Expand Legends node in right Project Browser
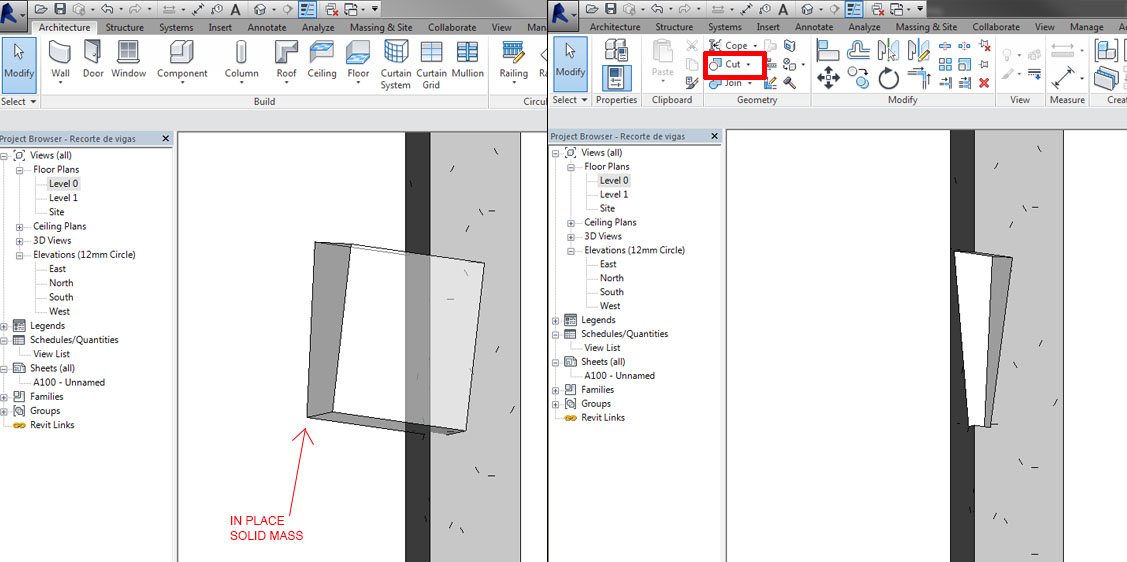Viewport: 1127px width, 562px height. pos(556,320)
